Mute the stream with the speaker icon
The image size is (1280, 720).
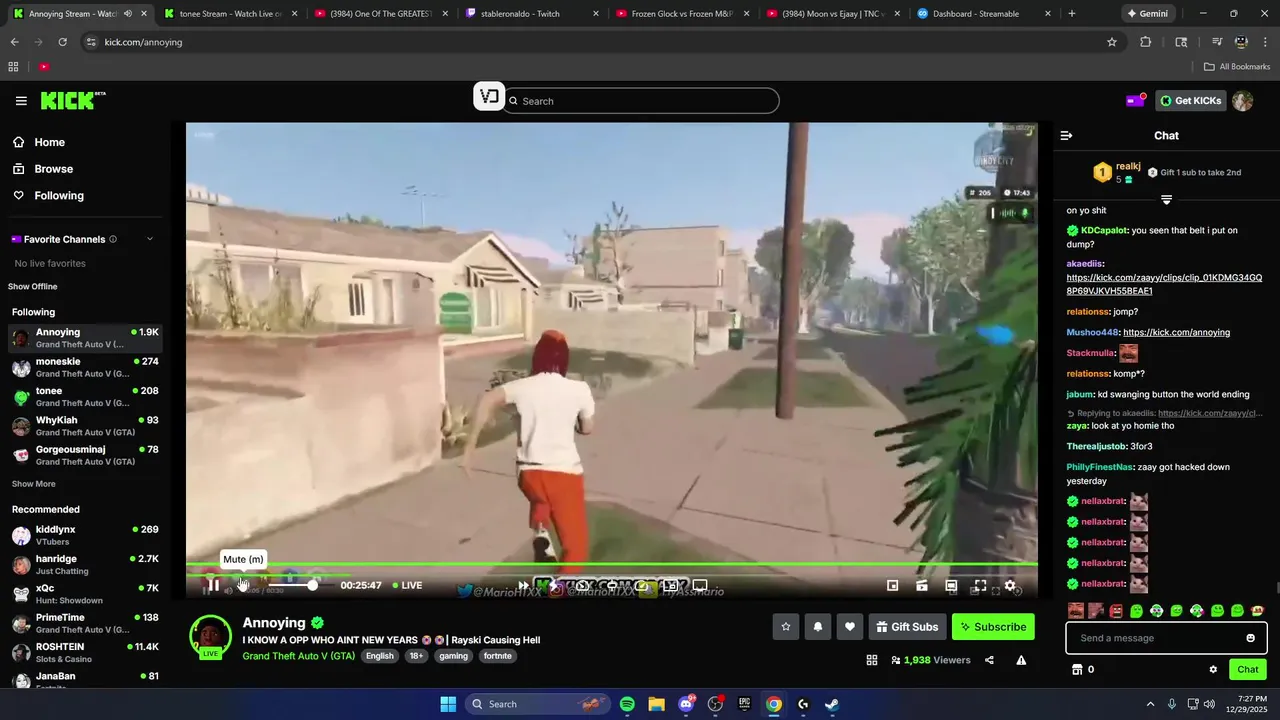coord(242,585)
